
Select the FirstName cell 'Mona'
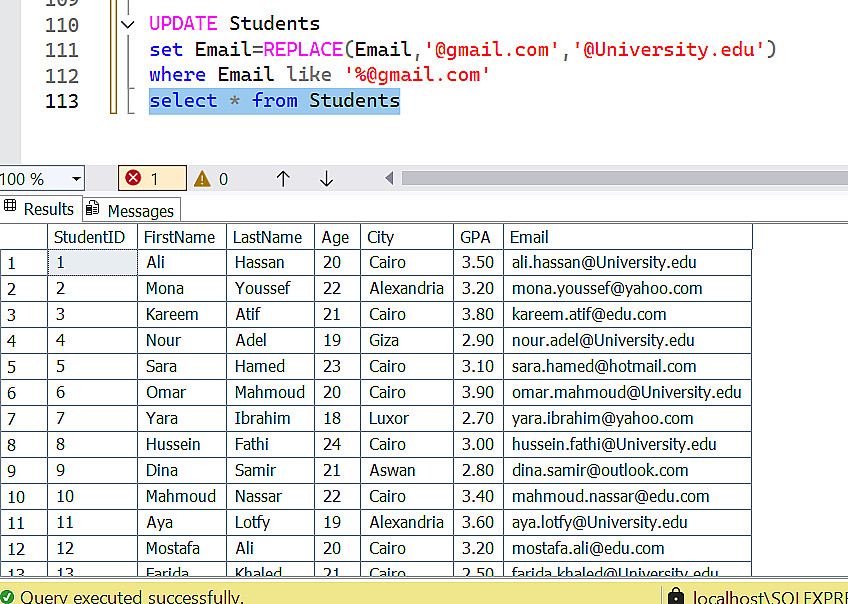point(182,288)
